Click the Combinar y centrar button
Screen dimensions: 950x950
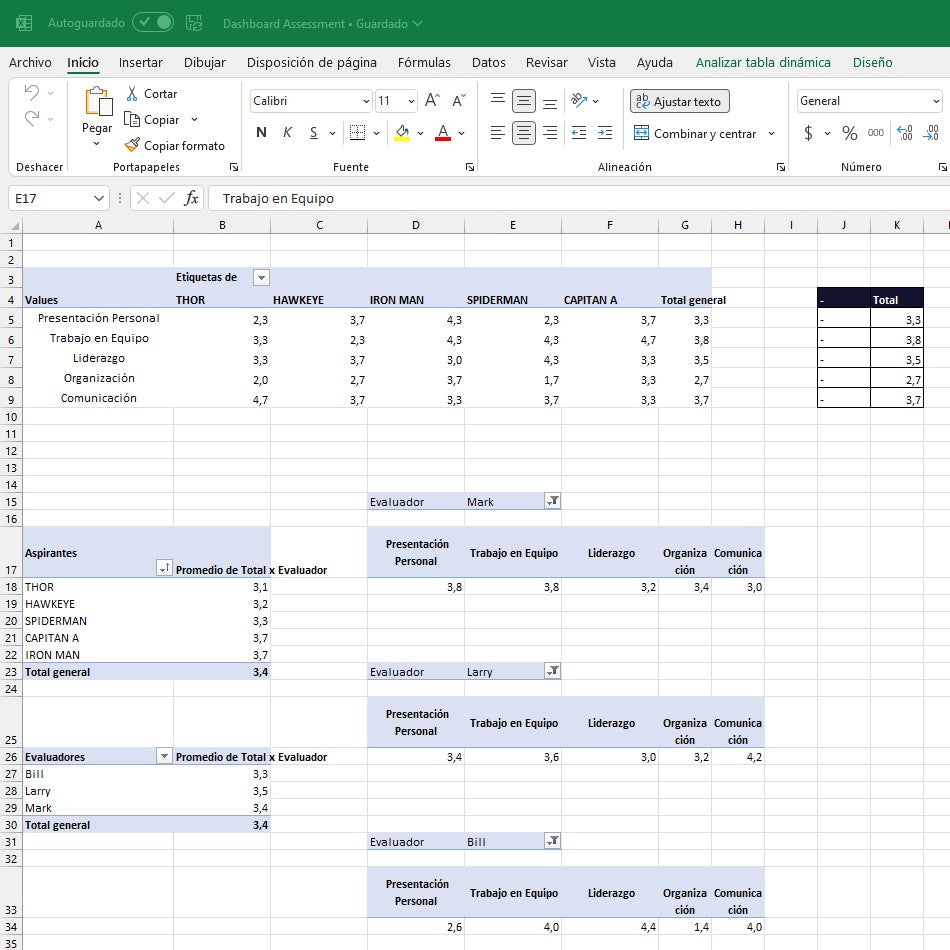(x=695, y=133)
